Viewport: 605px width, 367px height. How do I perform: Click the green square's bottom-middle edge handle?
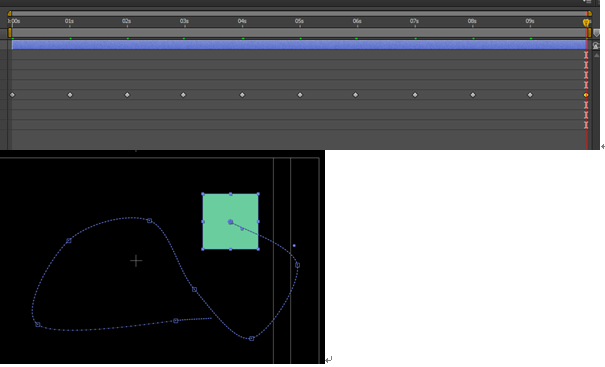[x=231, y=249]
